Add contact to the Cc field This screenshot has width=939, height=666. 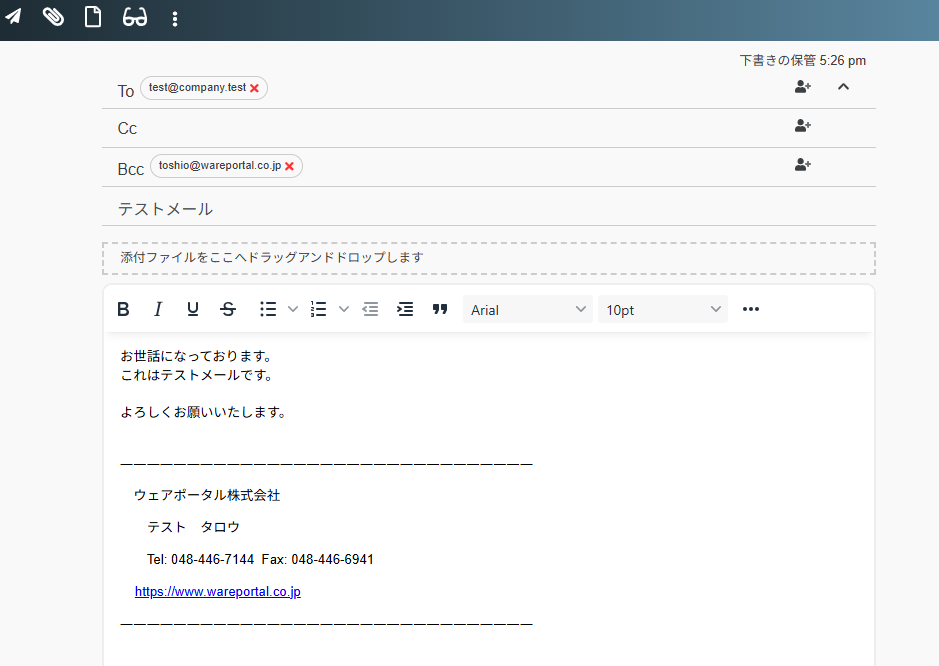[802, 126]
